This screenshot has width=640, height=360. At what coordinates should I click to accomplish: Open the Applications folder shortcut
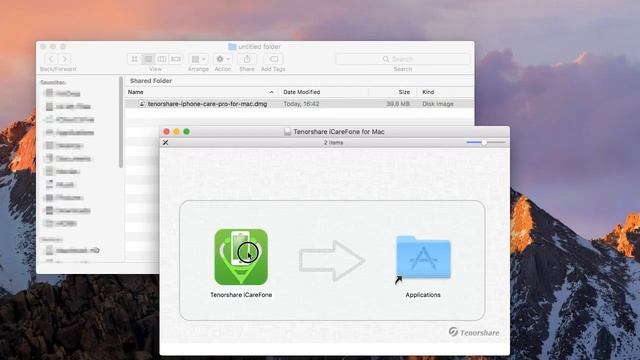423,258
